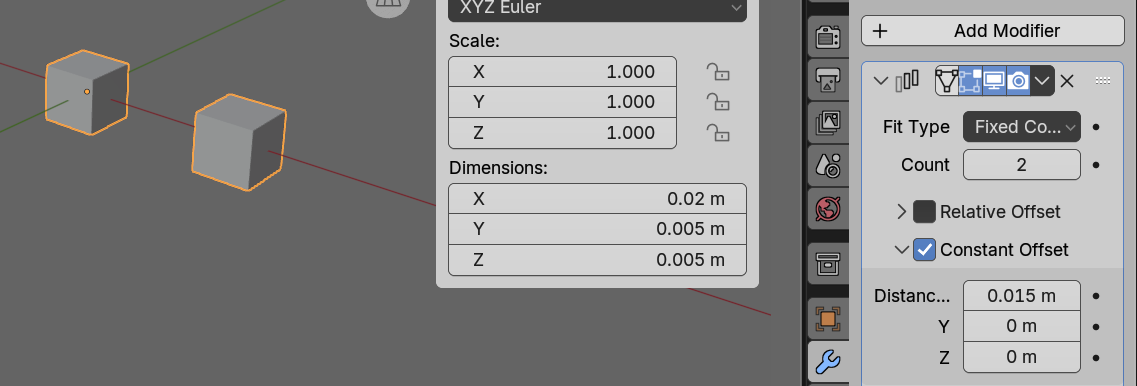Open the Collection properties box icon

828,263
